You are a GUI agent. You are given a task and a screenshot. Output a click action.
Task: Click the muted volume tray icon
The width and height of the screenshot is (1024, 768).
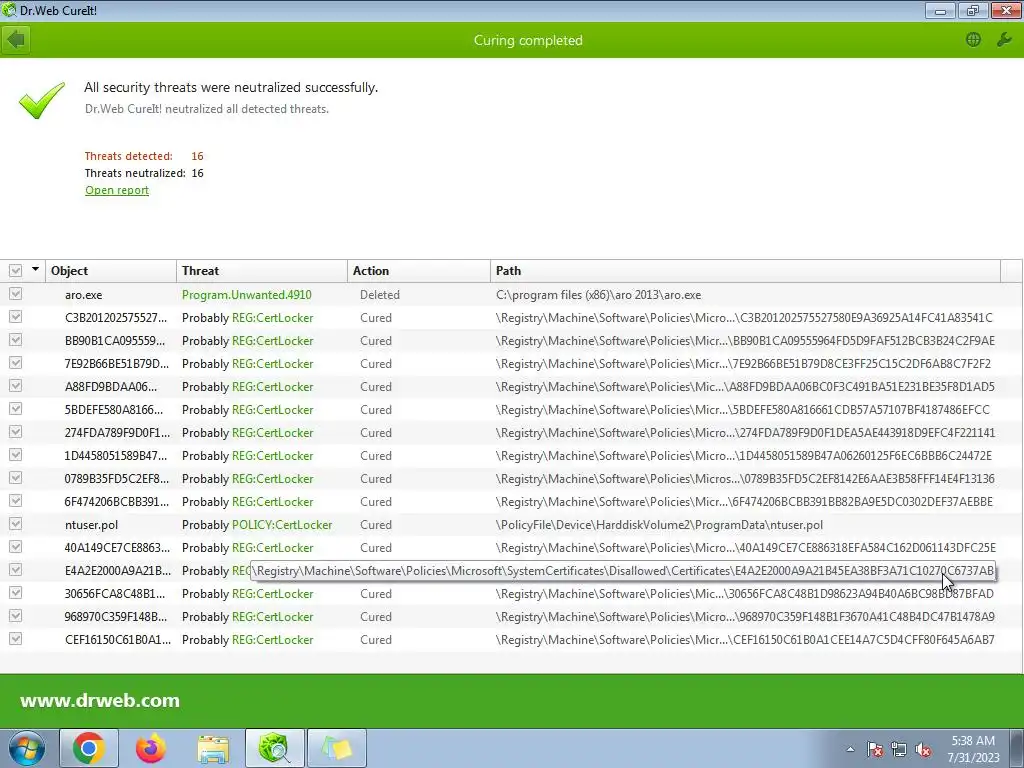[923, 750]
